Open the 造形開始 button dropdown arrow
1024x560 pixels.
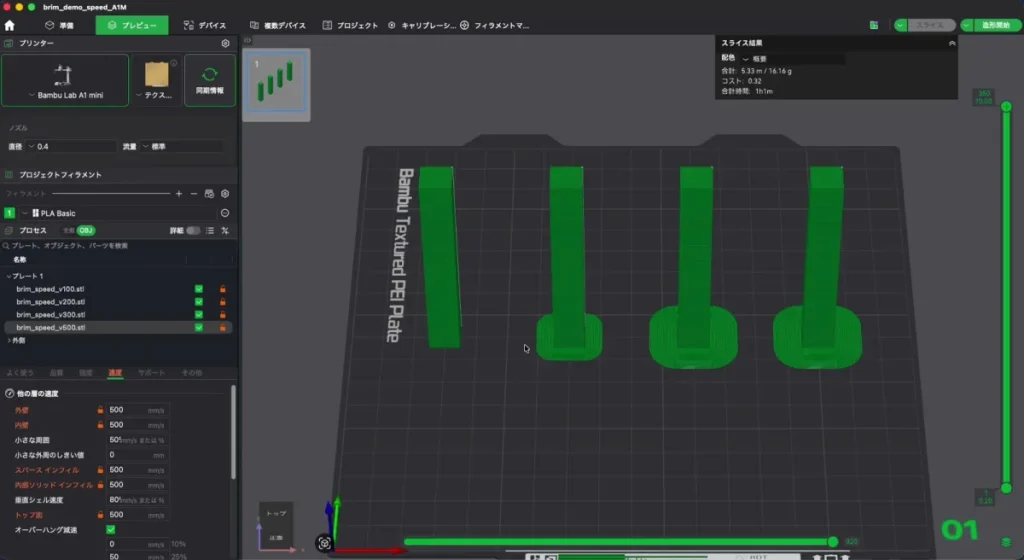(967, 25)
